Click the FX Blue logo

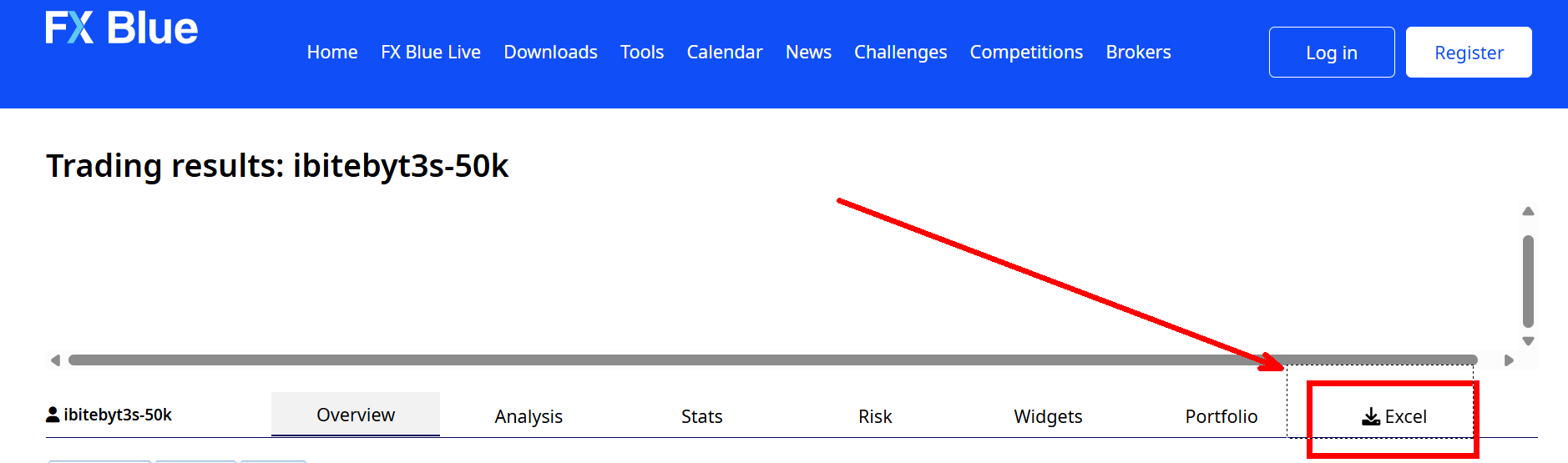[122, 28]
